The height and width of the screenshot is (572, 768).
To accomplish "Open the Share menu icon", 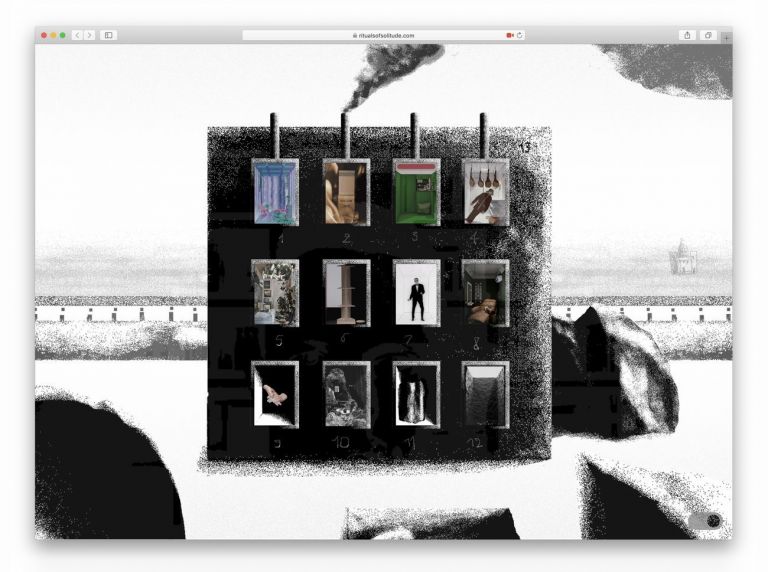I will click(x=687, y=35).
